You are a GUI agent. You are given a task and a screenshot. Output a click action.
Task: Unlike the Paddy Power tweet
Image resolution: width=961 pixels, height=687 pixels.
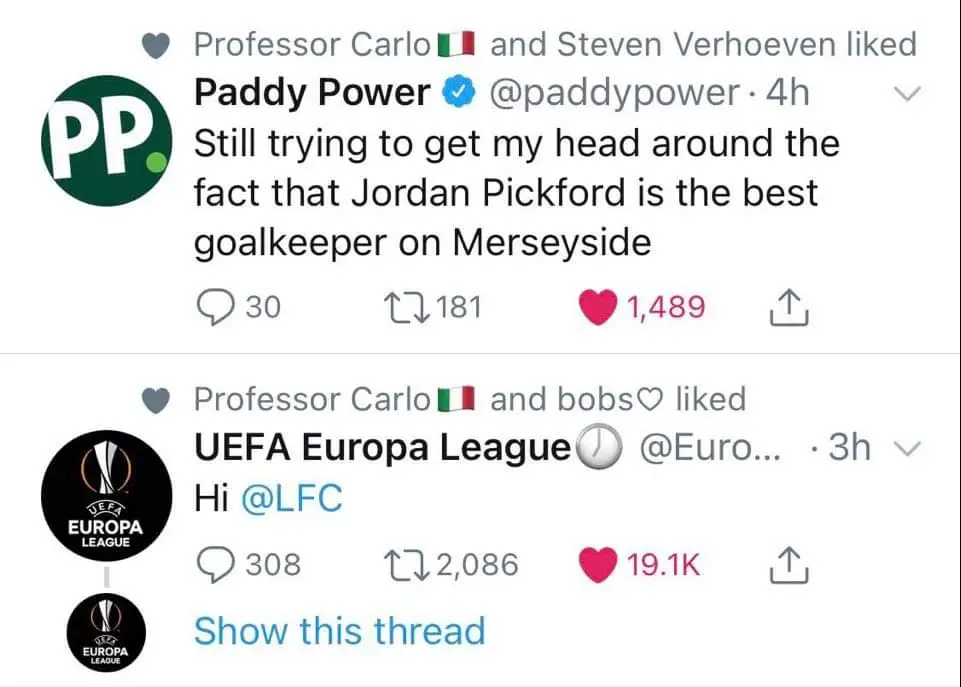click(599, 308)
